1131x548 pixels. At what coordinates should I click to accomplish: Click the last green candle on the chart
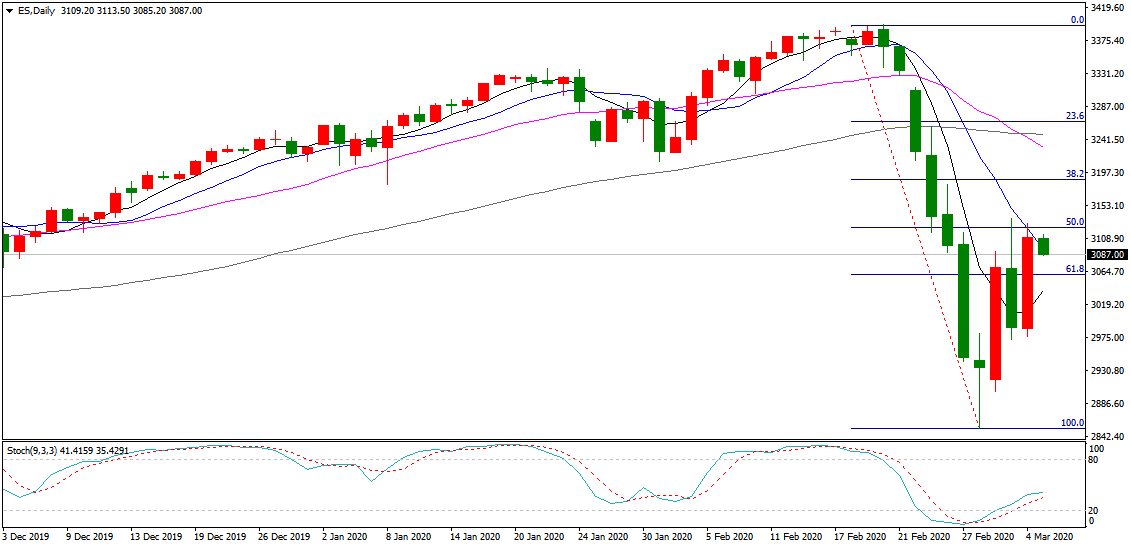pyautogui.click(x=1044, y=246)
